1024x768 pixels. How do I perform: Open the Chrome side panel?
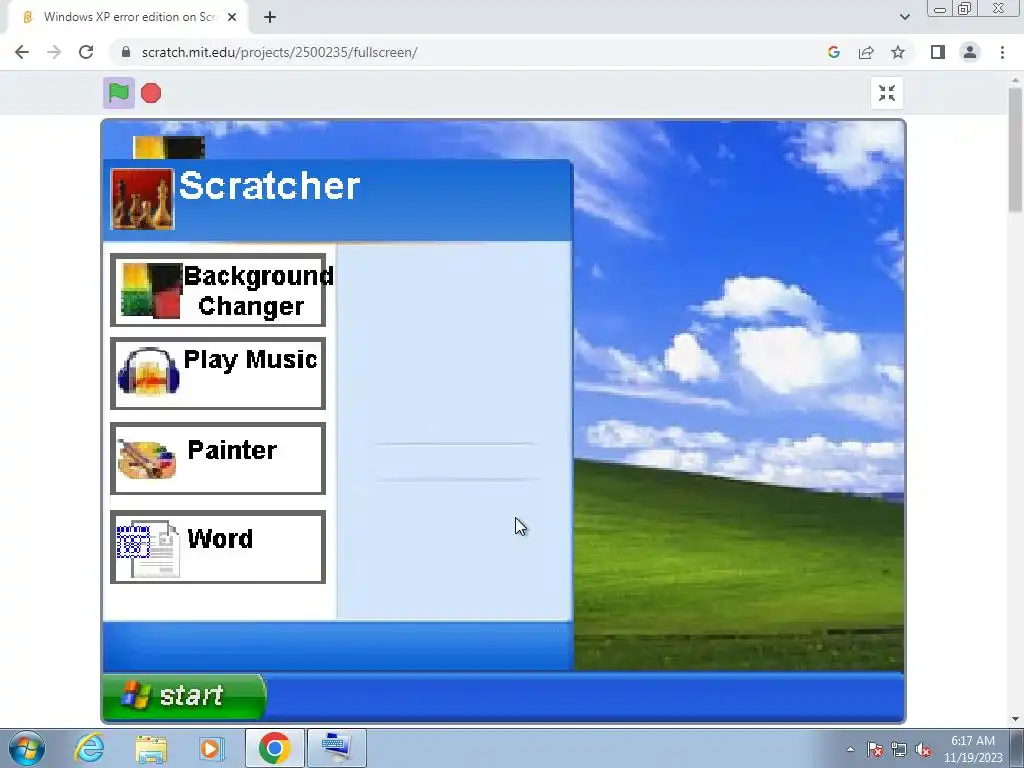(x=938, y=52)
